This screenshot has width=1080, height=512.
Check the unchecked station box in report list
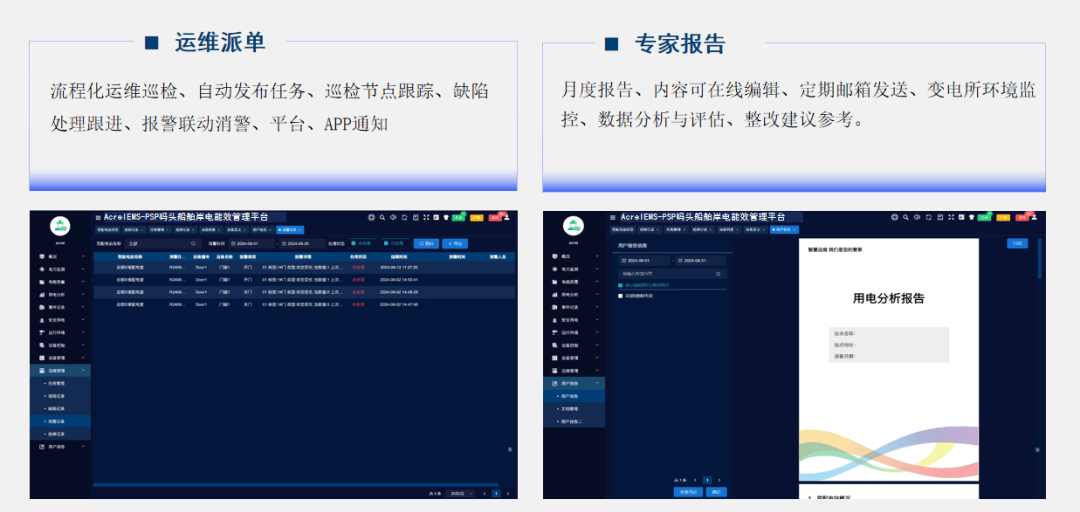pyautogui.click(x=621, y=296)
